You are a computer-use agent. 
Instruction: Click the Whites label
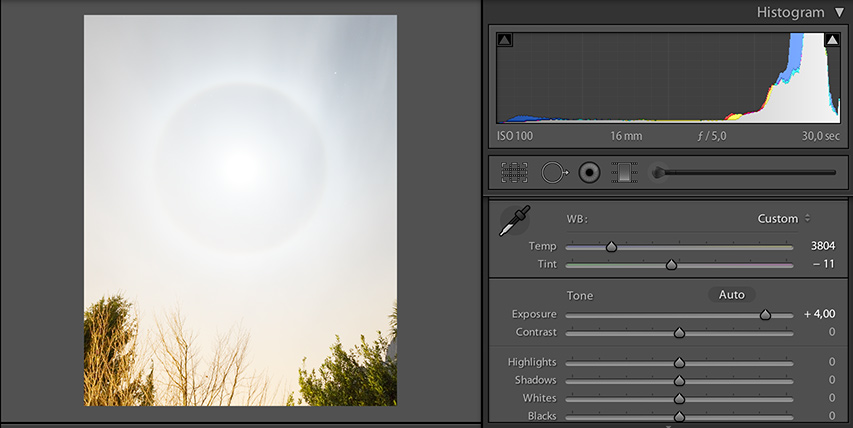539,398
